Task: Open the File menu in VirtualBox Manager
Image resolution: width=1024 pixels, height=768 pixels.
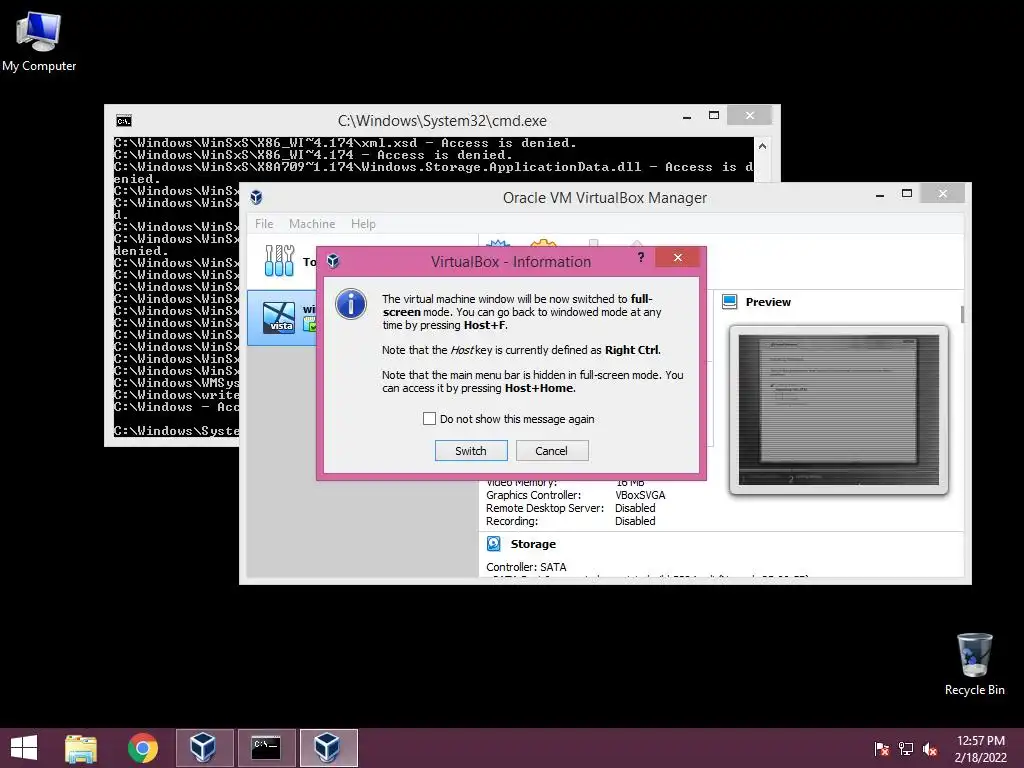Action: [x=264, y=223]
